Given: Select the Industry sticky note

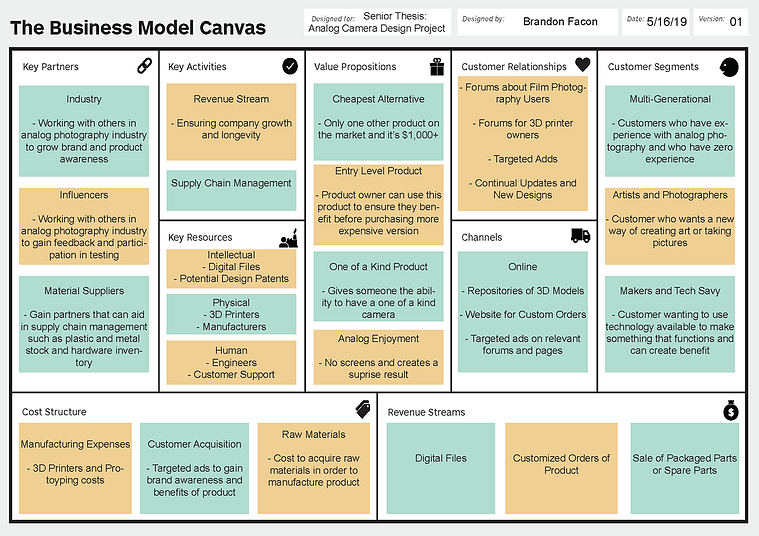Looking at the screenshot, I should point(84,131).
